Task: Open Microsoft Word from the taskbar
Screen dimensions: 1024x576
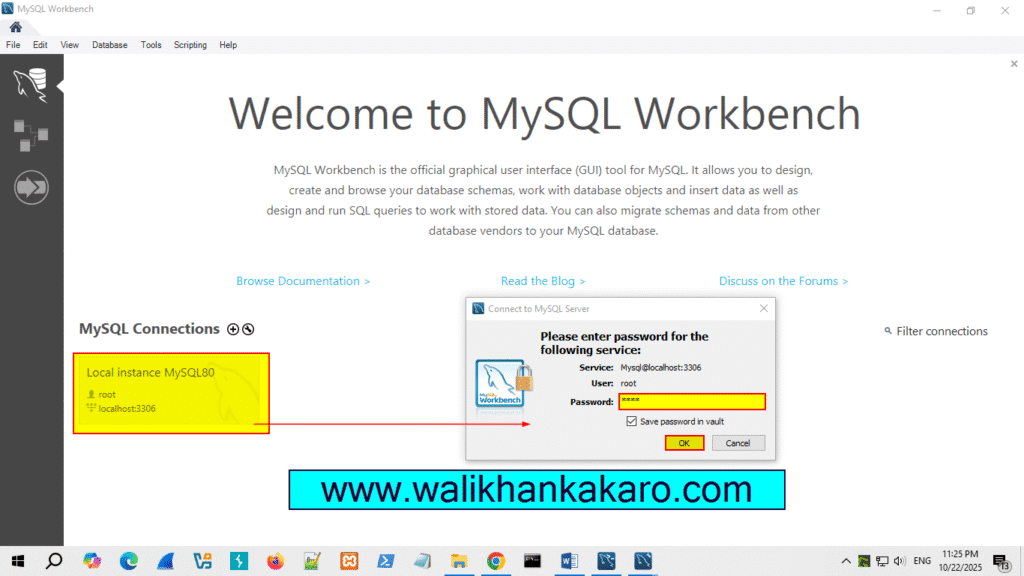Action: tap(569, 561)
